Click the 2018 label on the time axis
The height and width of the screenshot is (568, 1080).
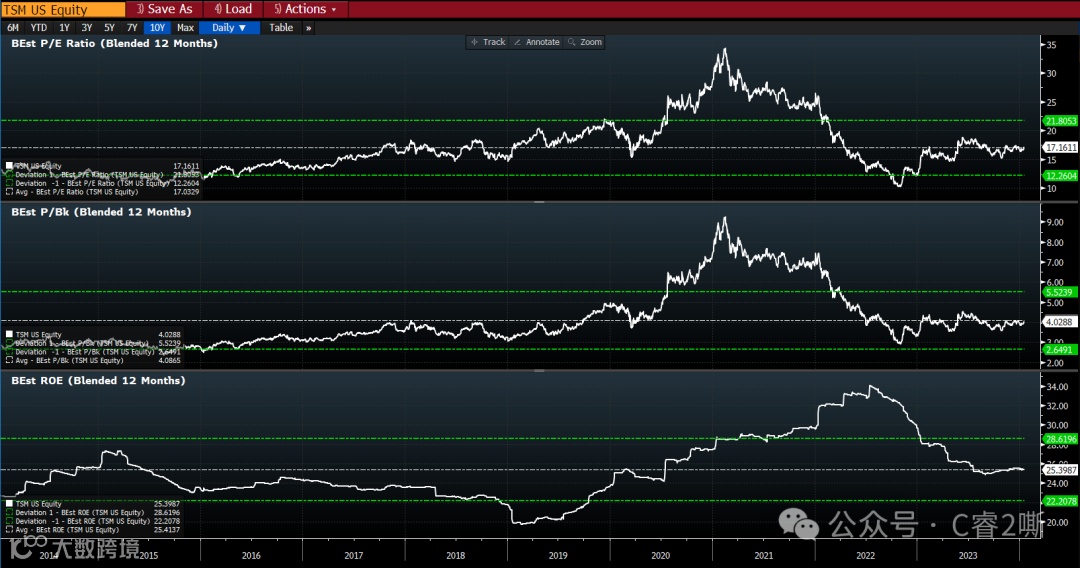(x=455, y=556)
